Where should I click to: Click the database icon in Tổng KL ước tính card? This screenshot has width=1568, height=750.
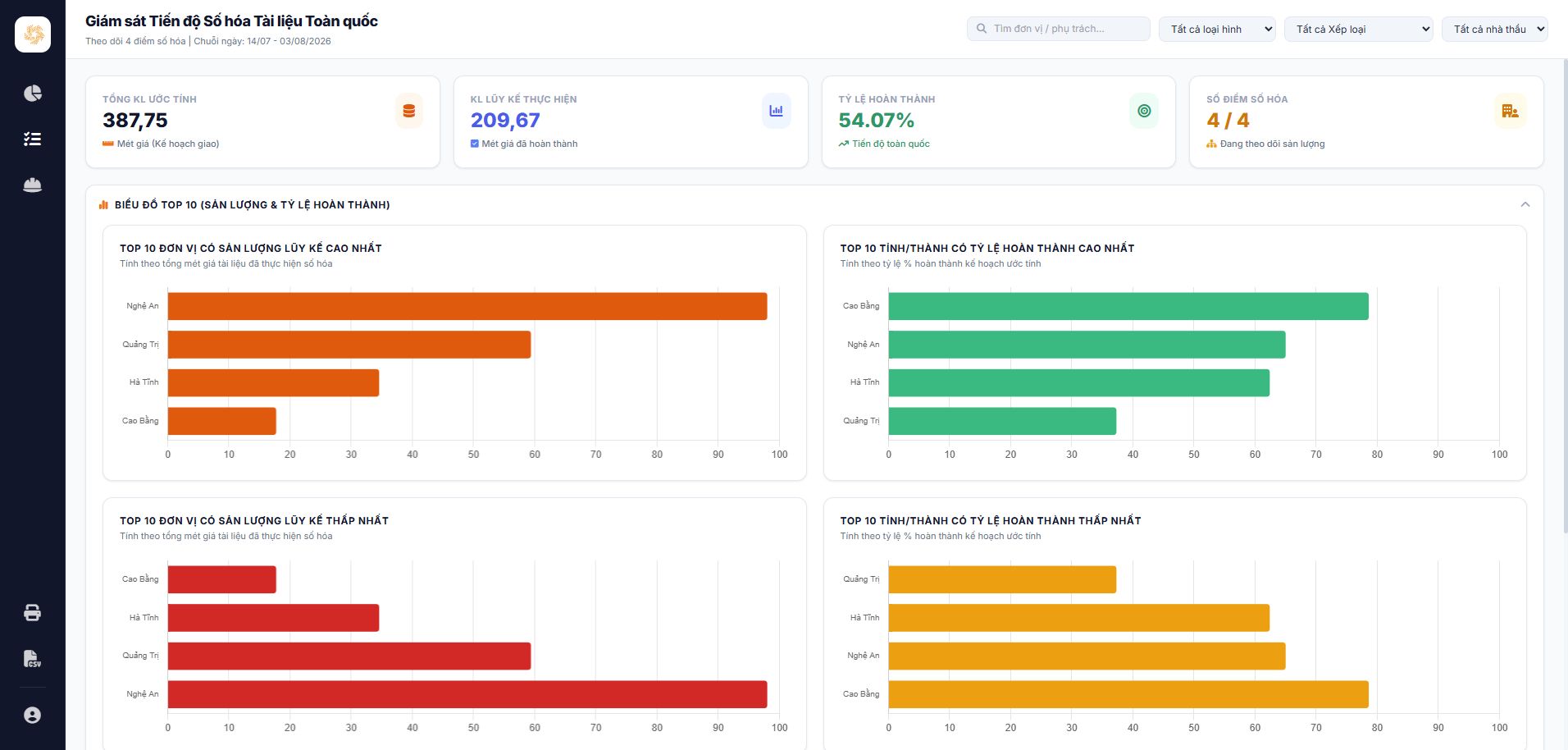(408, 111)
